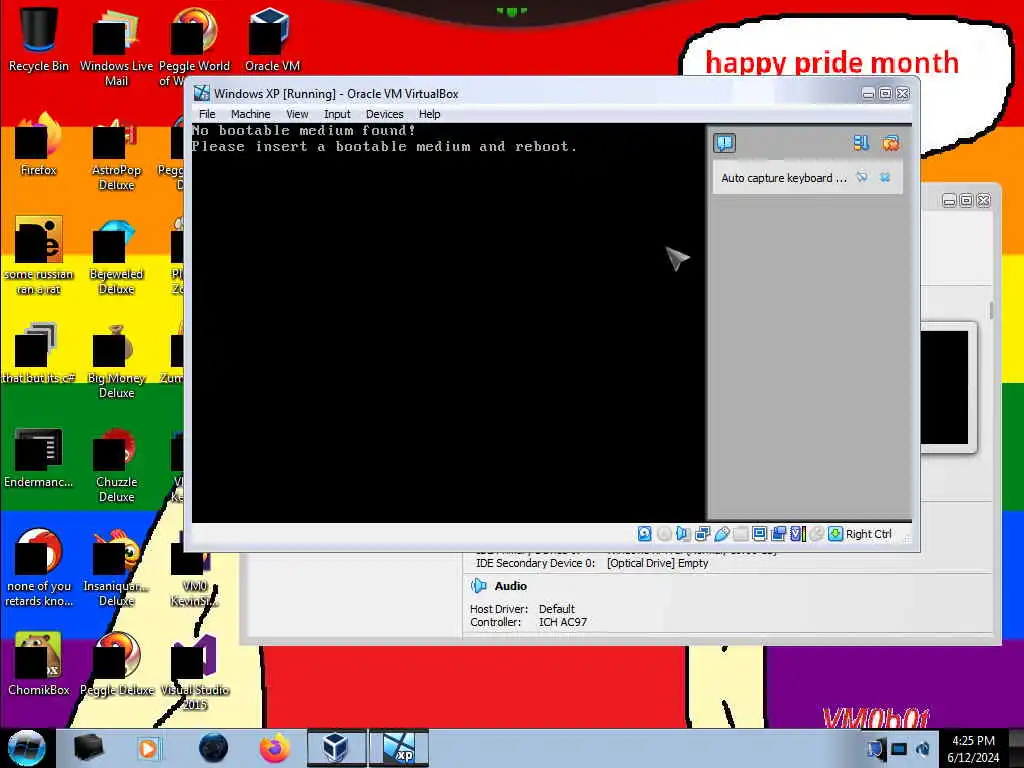This screenshot has width=1024, height=768.
Task: Click the VM preview thumbnail in Manager window
Action: pos(944,387)
